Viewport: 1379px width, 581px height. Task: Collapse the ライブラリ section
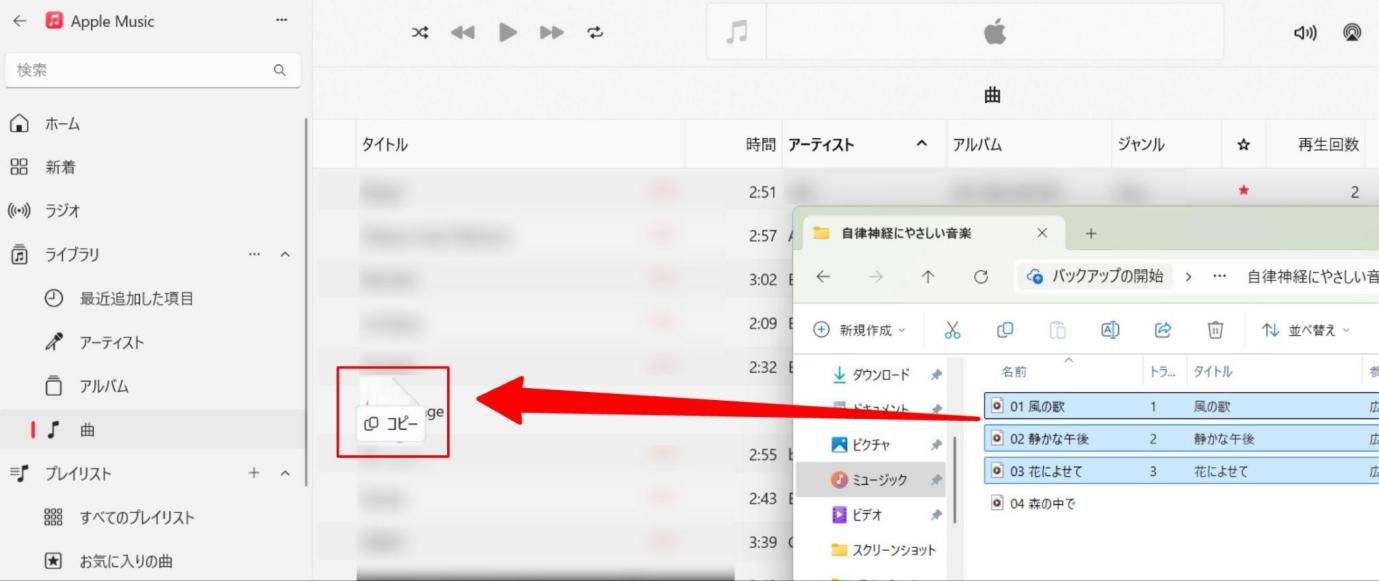[284, 255]
